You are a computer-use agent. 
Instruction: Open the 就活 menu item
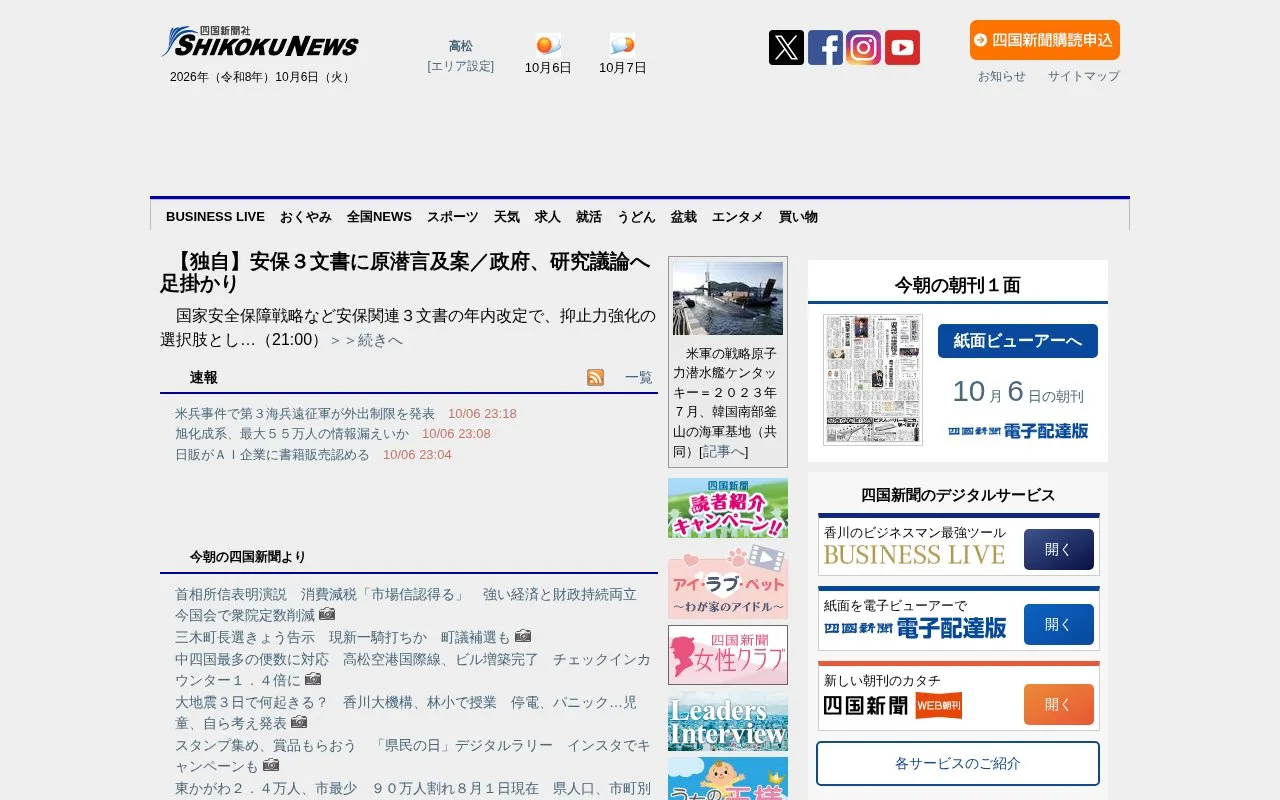[x=589, y=217]
